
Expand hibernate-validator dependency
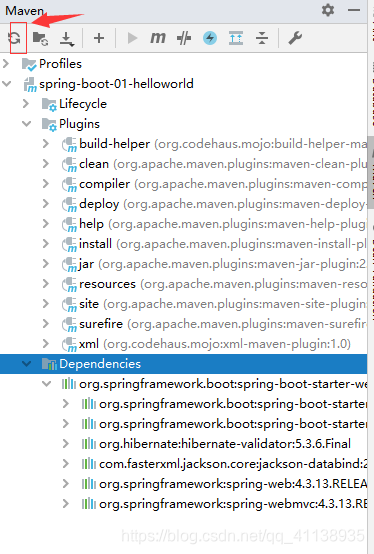click(x=66, y=444)
